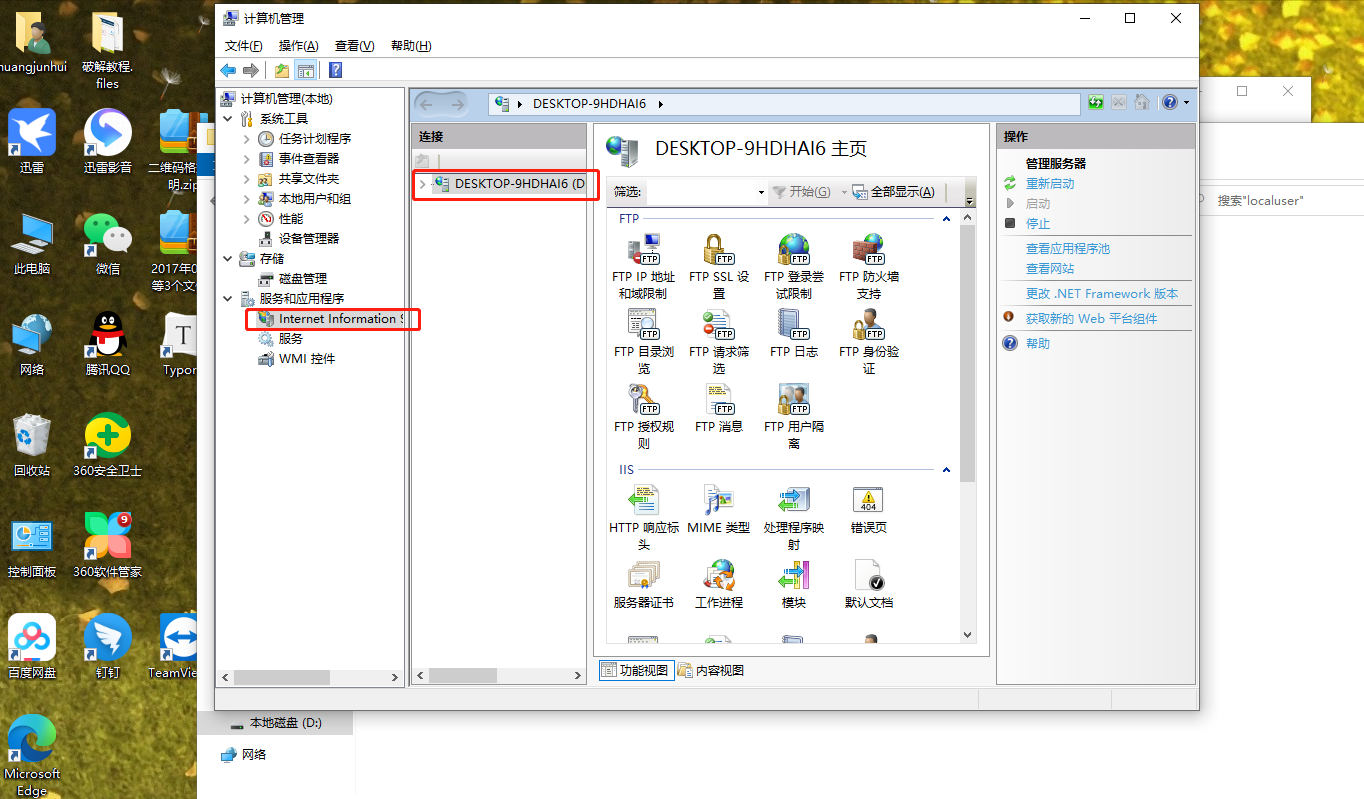Open the 帮助(H) menu
The height and width of the screenshot is (799, 1364).
tap(411, 46)
